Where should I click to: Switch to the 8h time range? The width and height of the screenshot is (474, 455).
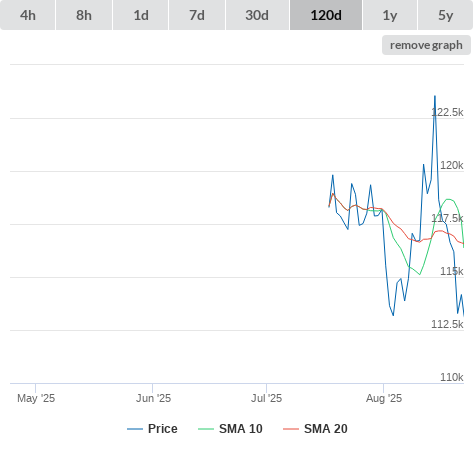pyautogui.click(x=84, y=15)
